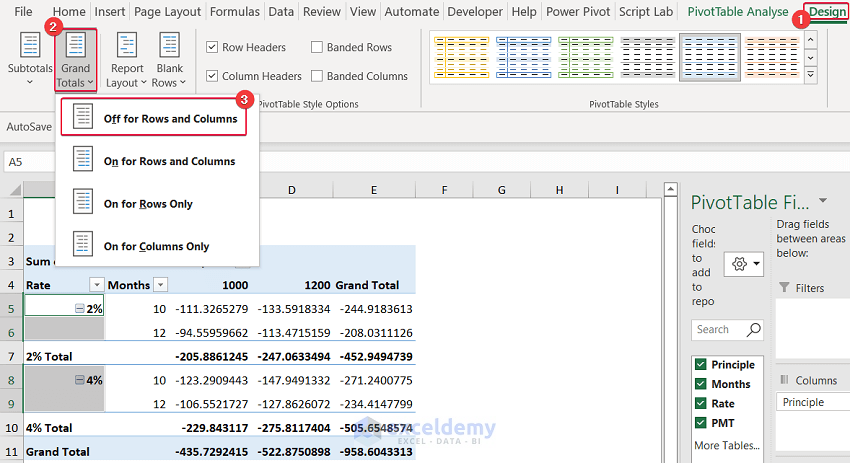This screenshot has height=463, width=850.
Task: Open the PivotTable Fields pane options arrow
Action: [x=823, y=201]
